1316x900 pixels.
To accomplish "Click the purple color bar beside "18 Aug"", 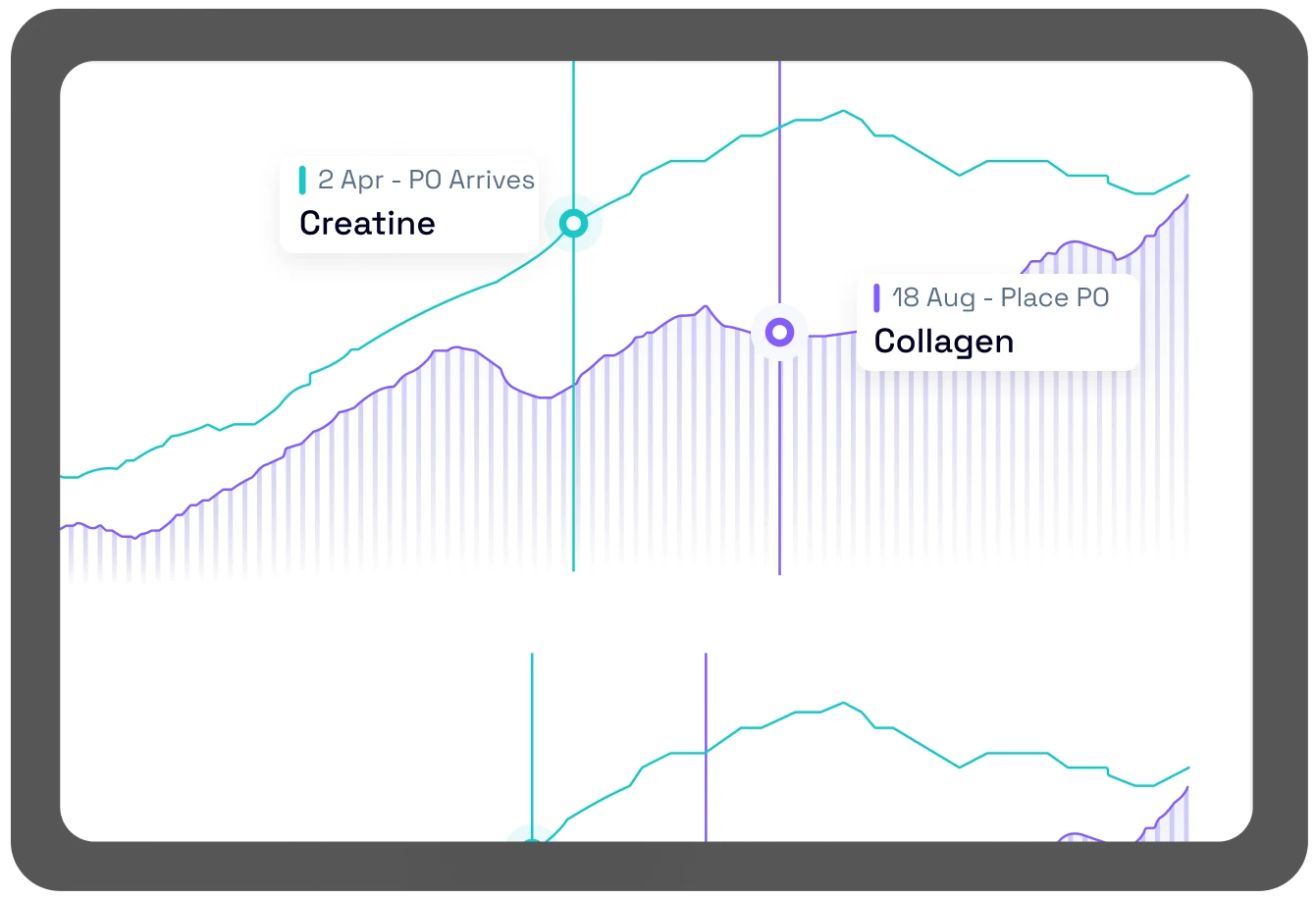I will (x=876, y=297).
